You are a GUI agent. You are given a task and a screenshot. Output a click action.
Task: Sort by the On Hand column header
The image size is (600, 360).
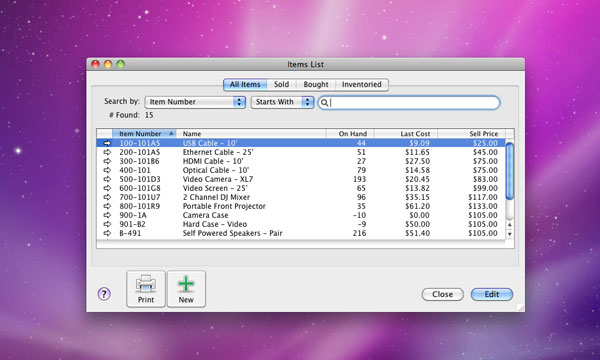[x=350, y=134]
